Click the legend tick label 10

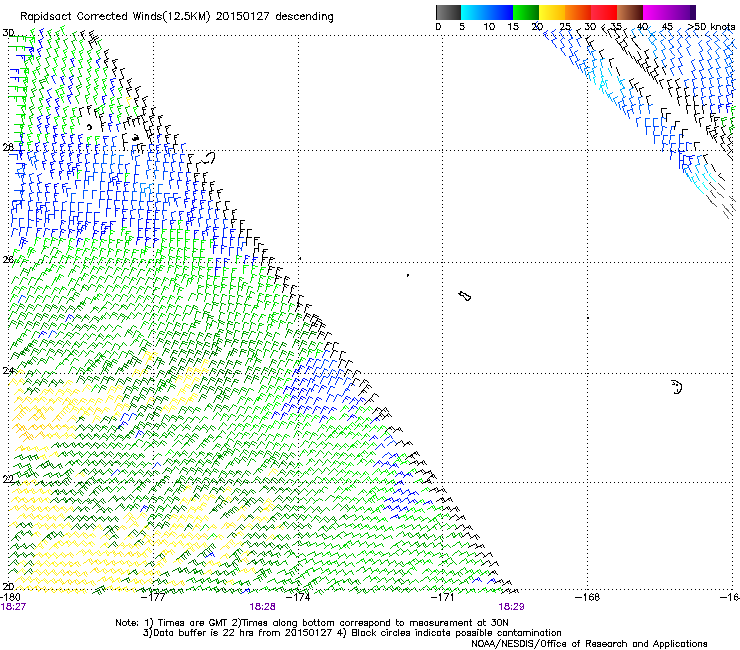pos(489,27)
